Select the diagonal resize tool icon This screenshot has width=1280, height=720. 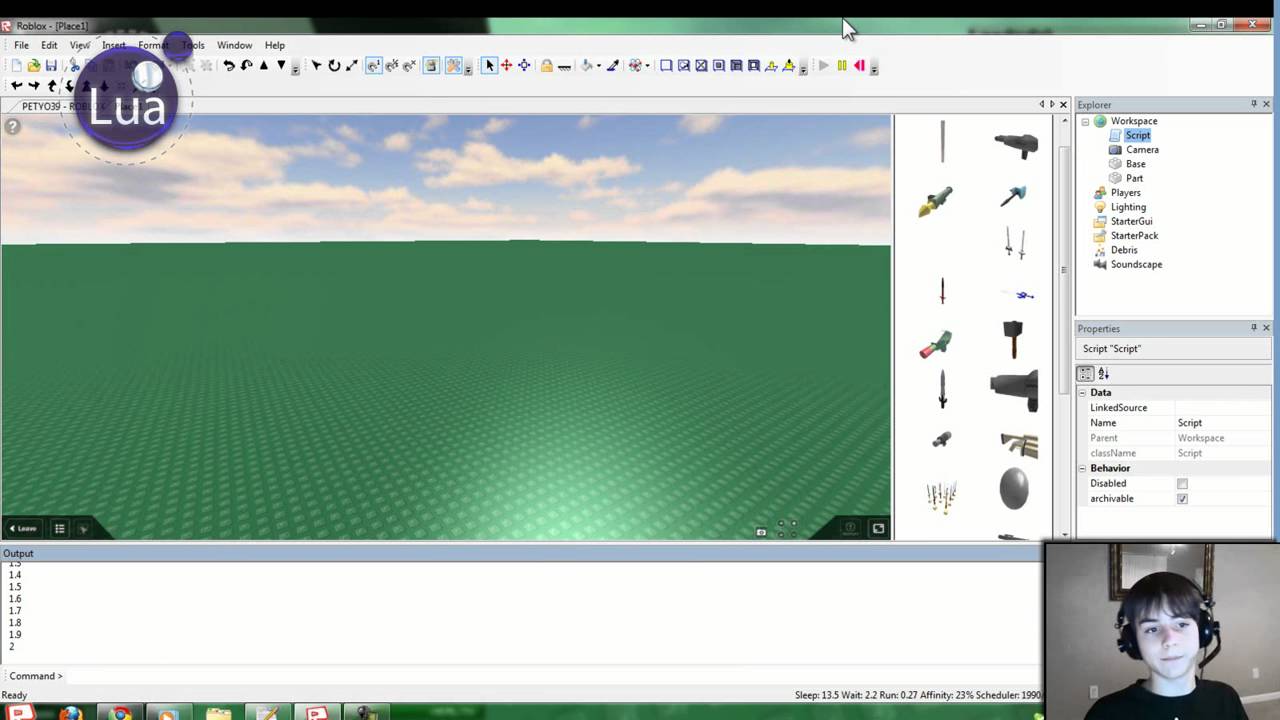pos(352,66)
